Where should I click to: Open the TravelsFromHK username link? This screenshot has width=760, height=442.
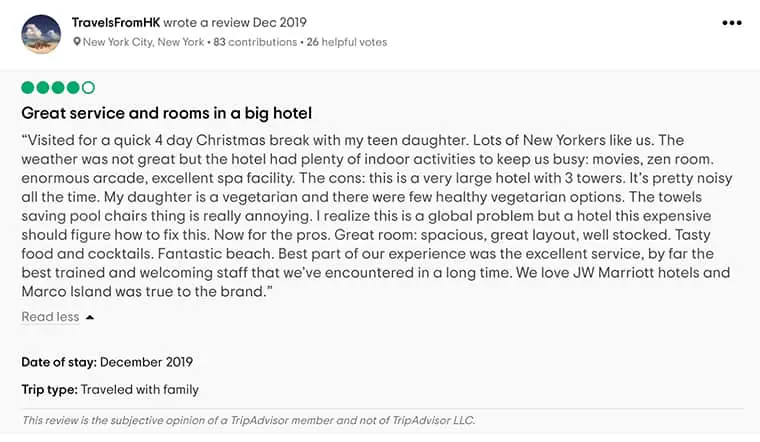(116, 22)
